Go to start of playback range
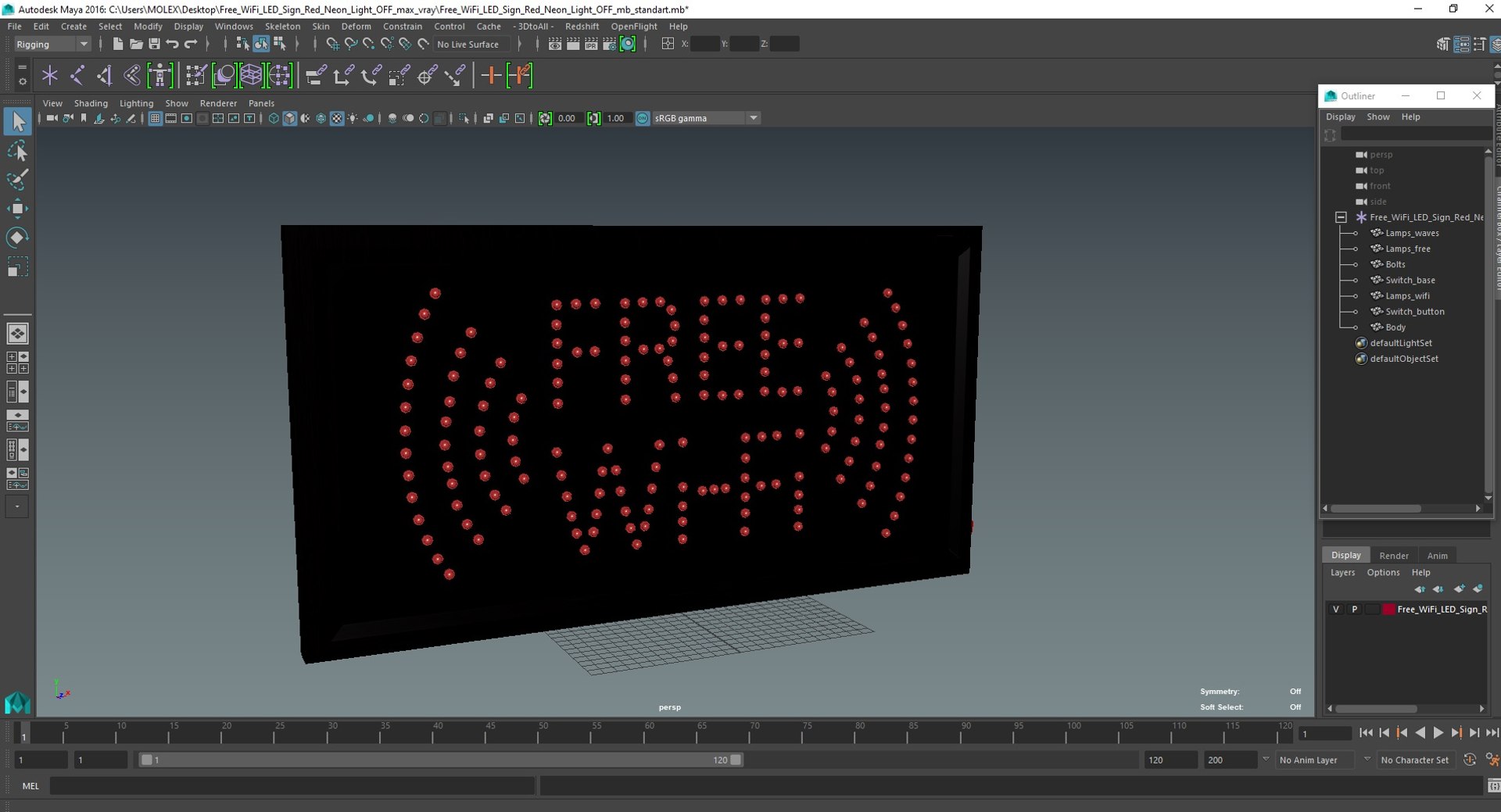 point(1366,733)
